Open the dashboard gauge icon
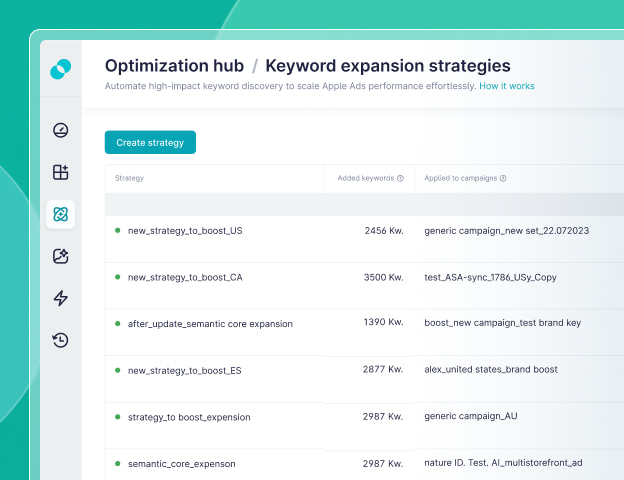Image resolution: width=624 pixels, height=480 pixels. click(60, 130)
